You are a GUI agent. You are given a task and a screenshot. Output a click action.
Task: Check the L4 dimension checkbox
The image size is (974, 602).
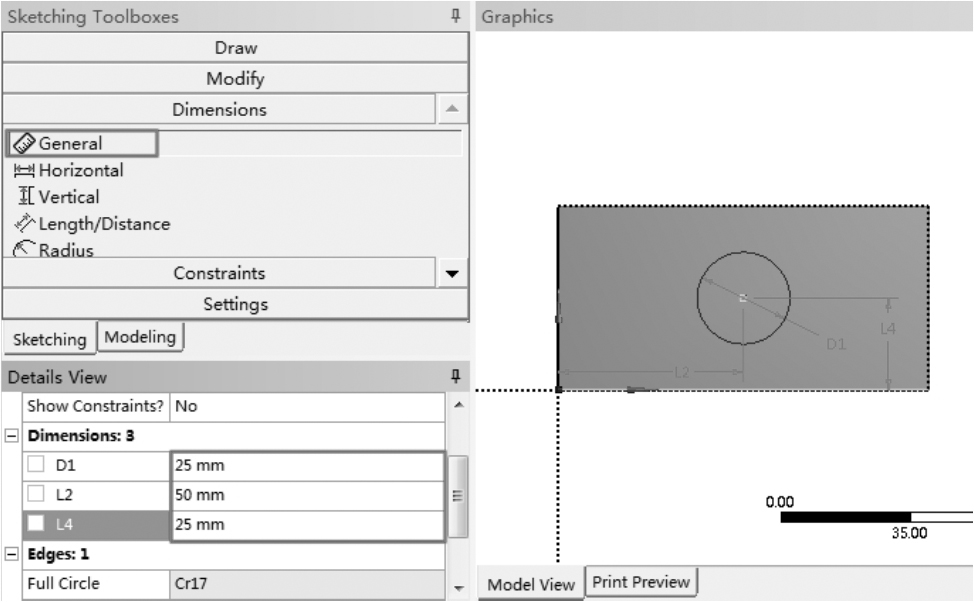click(35, 525)
